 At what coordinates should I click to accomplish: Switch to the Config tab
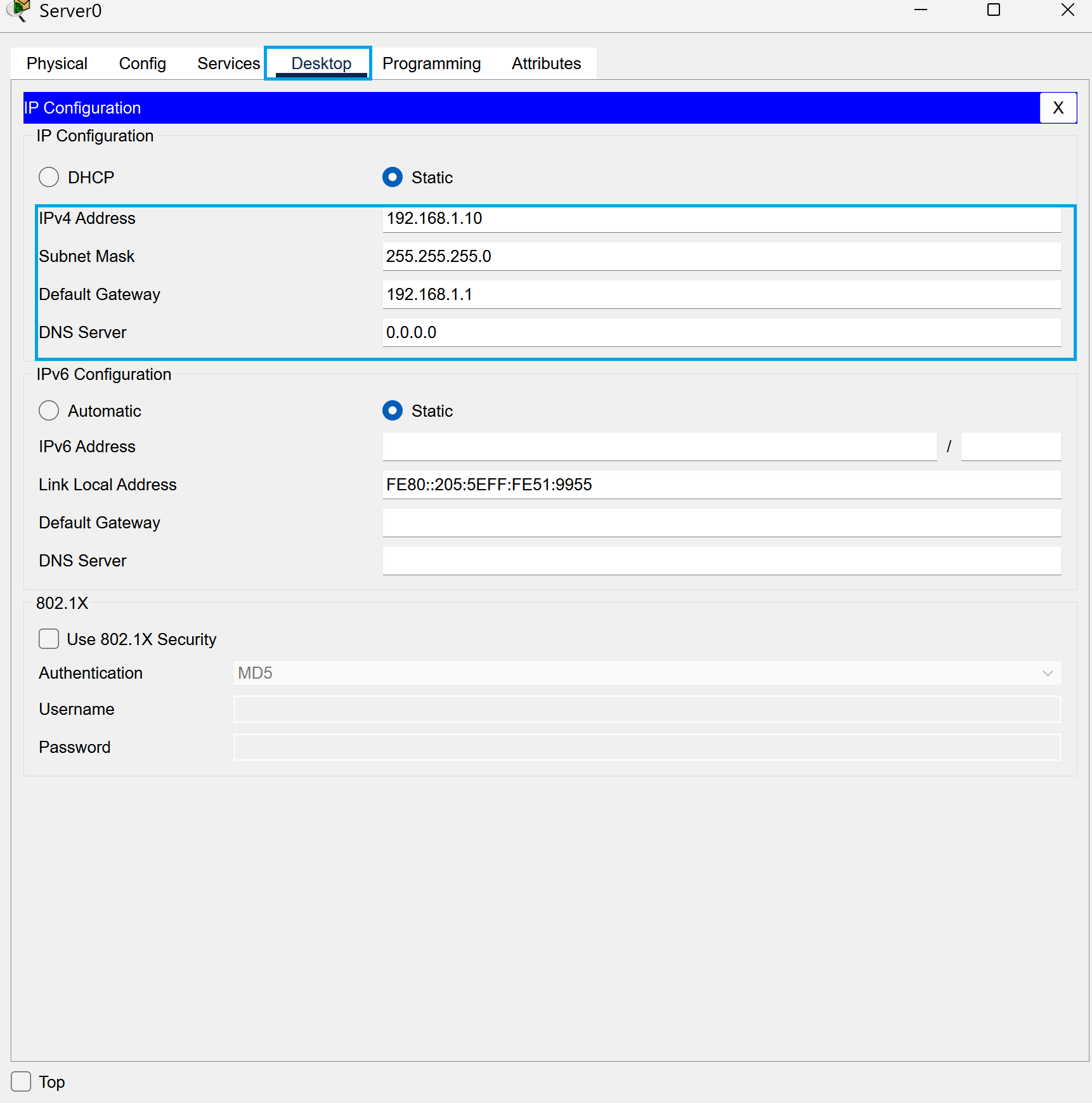click(x=143, y=63)
